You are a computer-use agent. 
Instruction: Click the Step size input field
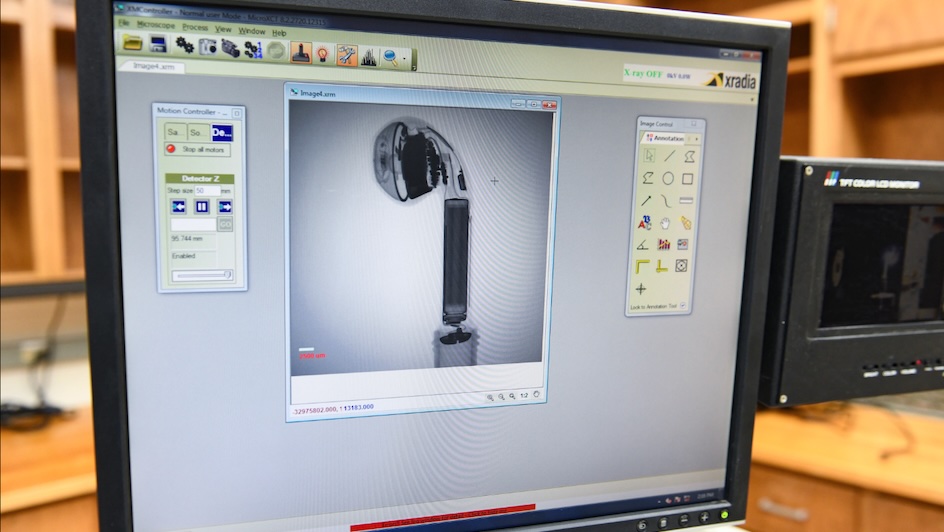(207, 190)
